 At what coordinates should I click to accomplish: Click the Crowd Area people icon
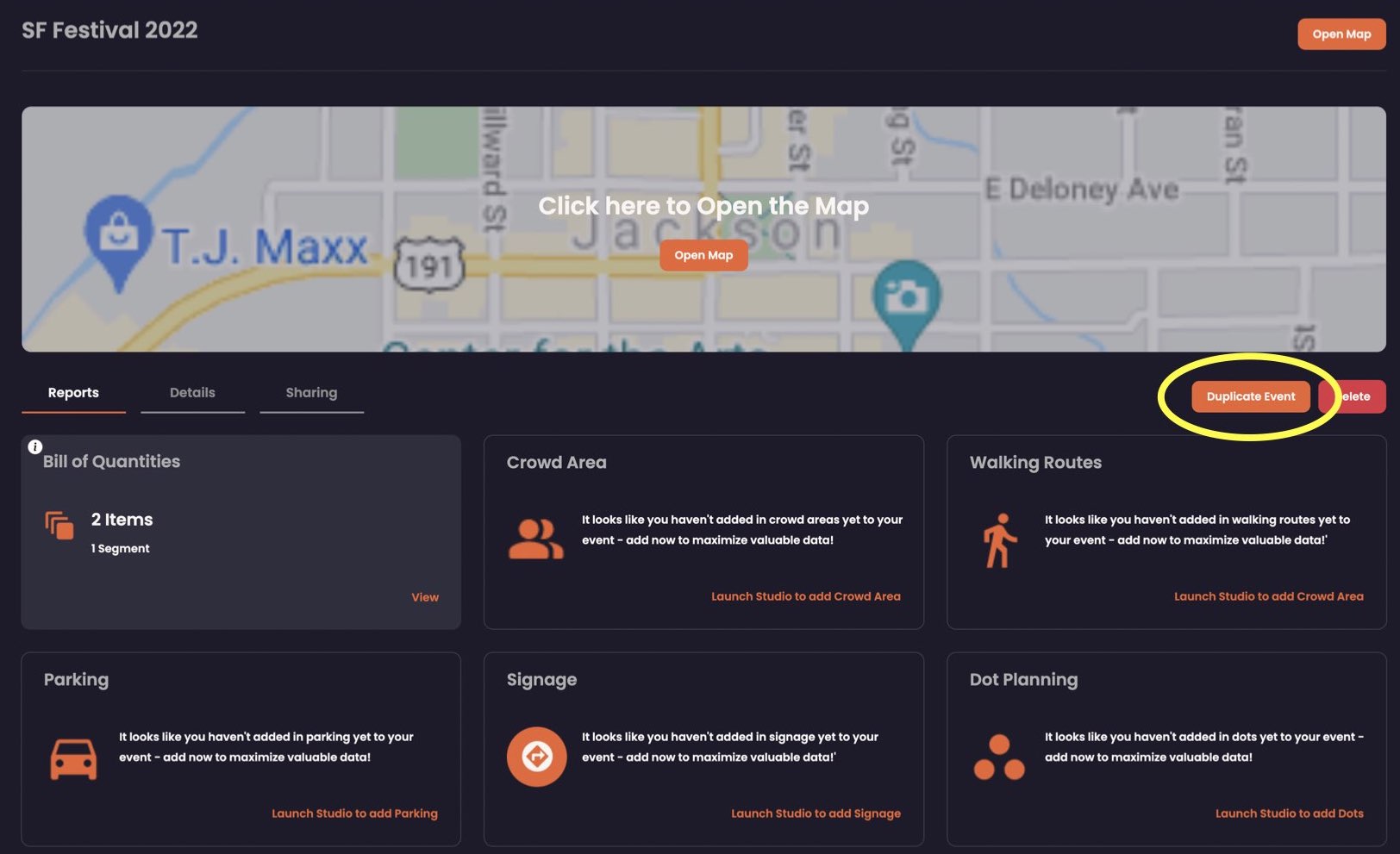(x=535, y=539)
